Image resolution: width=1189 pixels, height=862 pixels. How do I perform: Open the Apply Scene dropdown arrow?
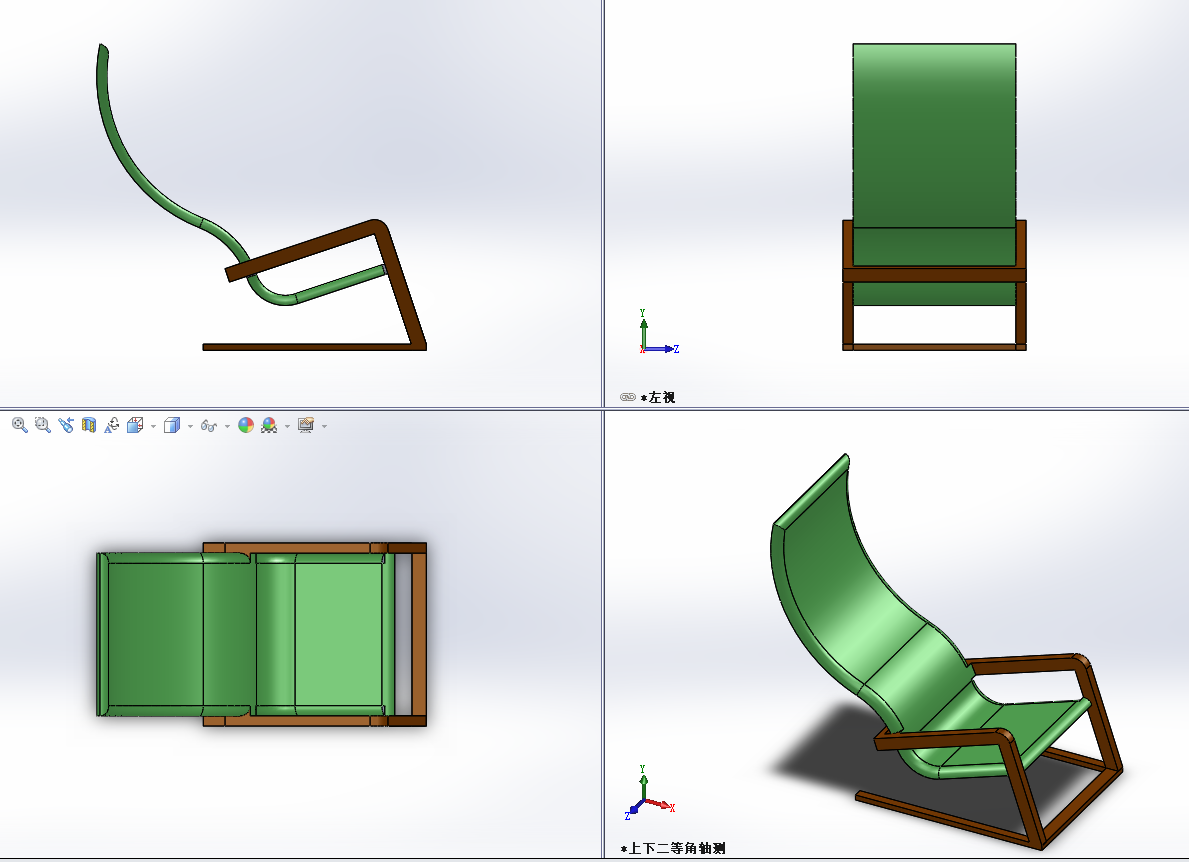(287, 426)
